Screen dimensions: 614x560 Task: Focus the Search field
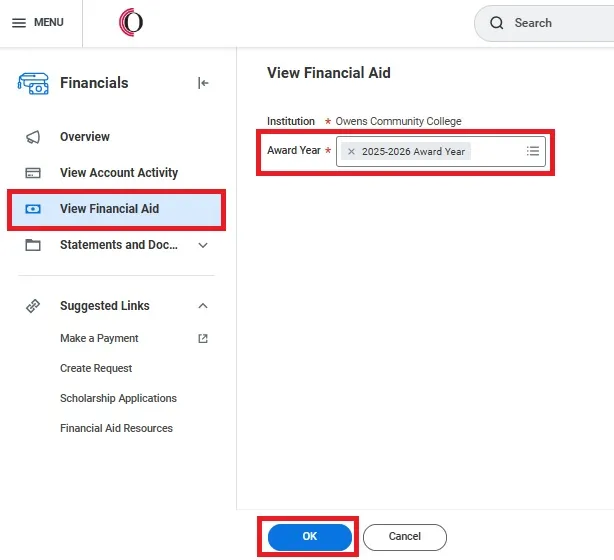point(546,23)
